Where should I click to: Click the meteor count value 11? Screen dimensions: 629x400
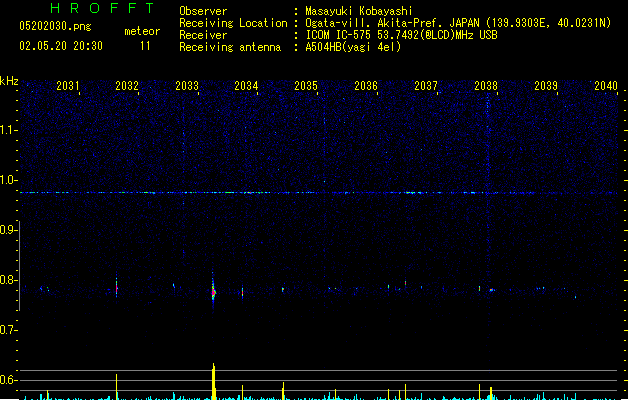coord(145,46)
